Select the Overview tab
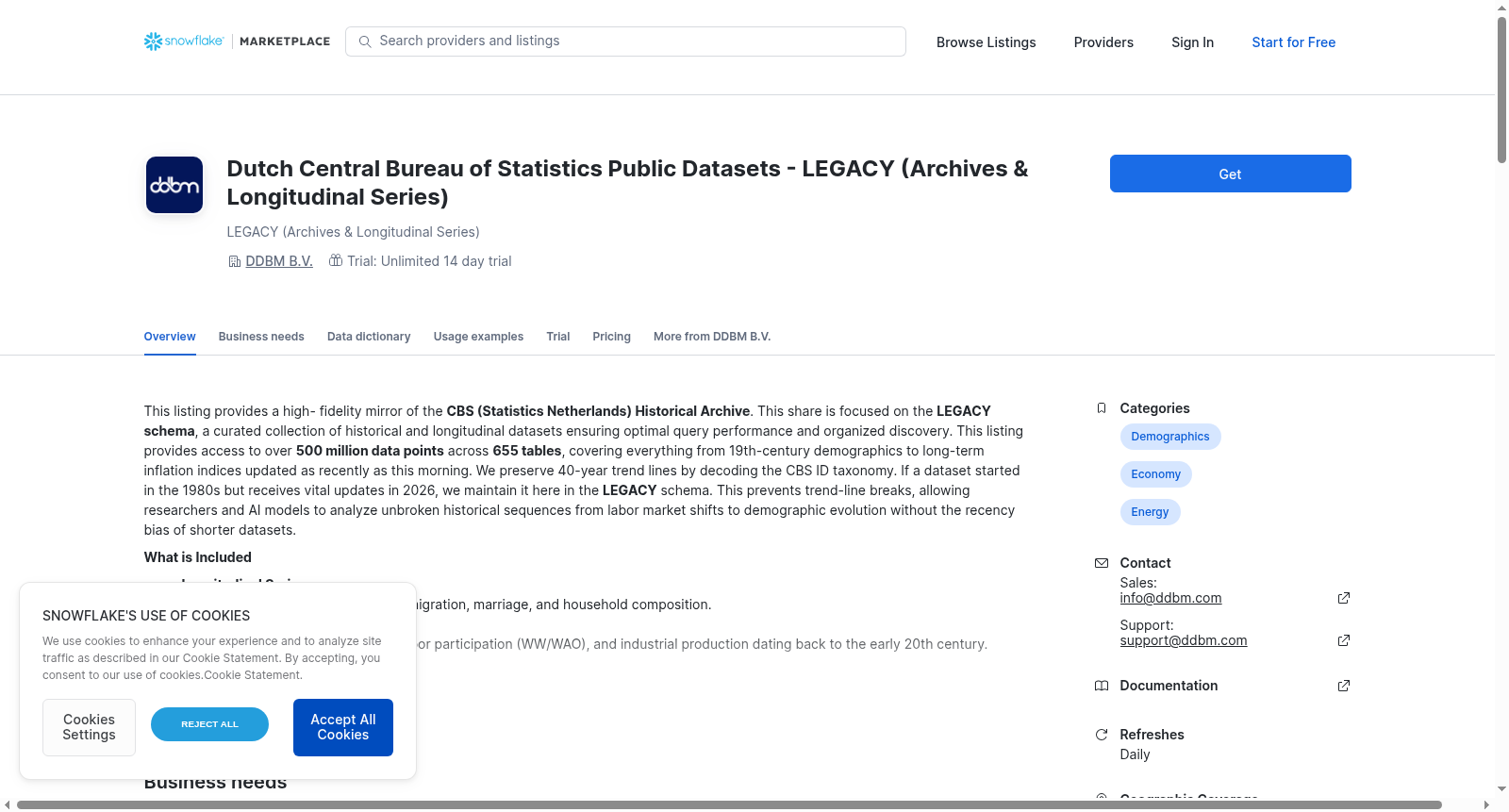Image resolution: width=1509 pixels, height=812 pixels. point(170,337)
